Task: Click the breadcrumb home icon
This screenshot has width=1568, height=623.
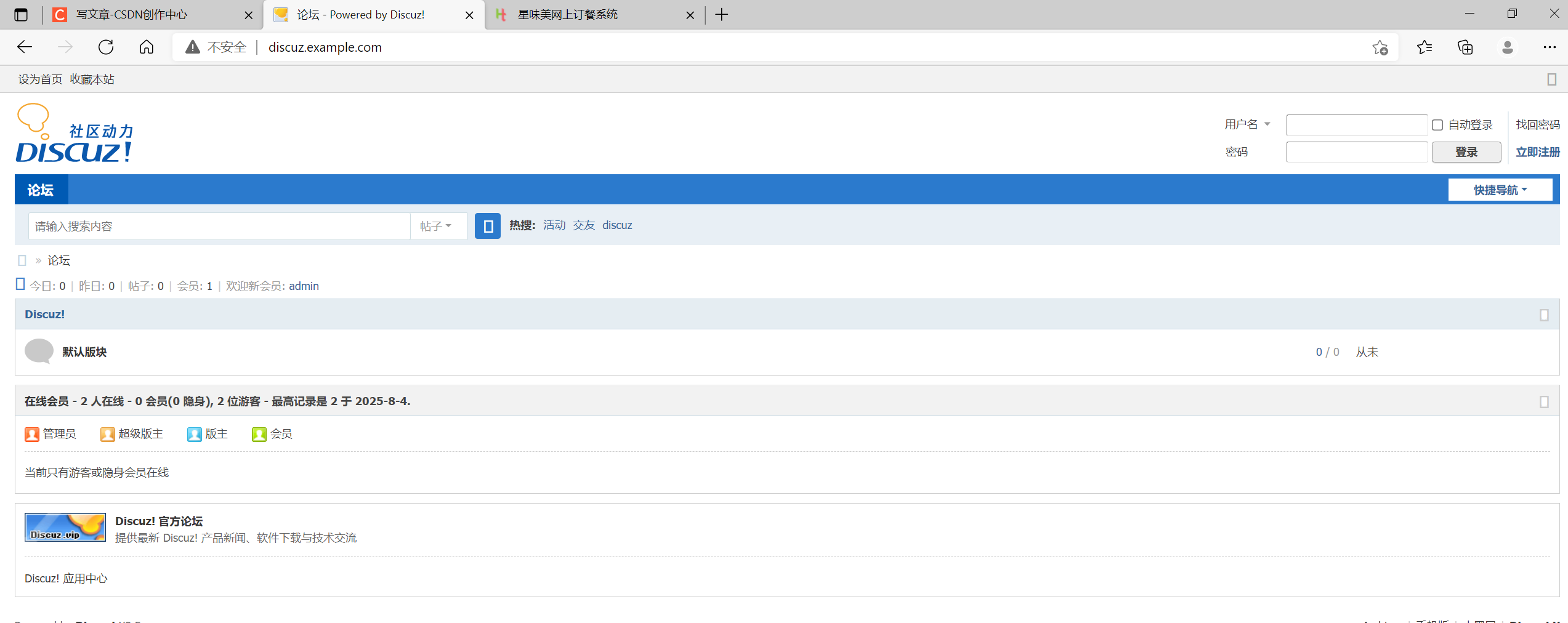Action: tap(22, 260)
